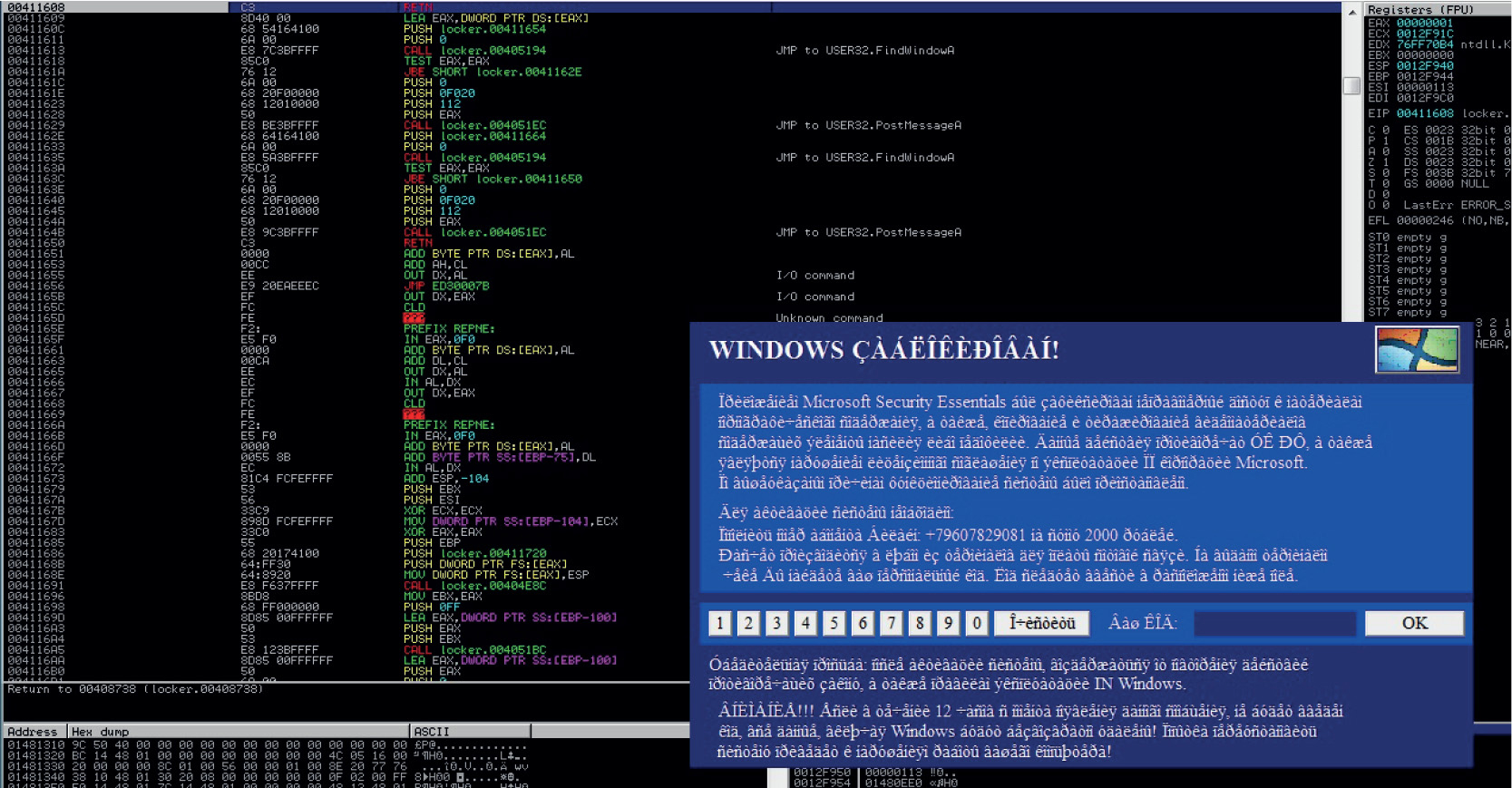Focus the unlock code input field
The height and width of the screenshot is (788, 1512).
[x=1274, y=623]
